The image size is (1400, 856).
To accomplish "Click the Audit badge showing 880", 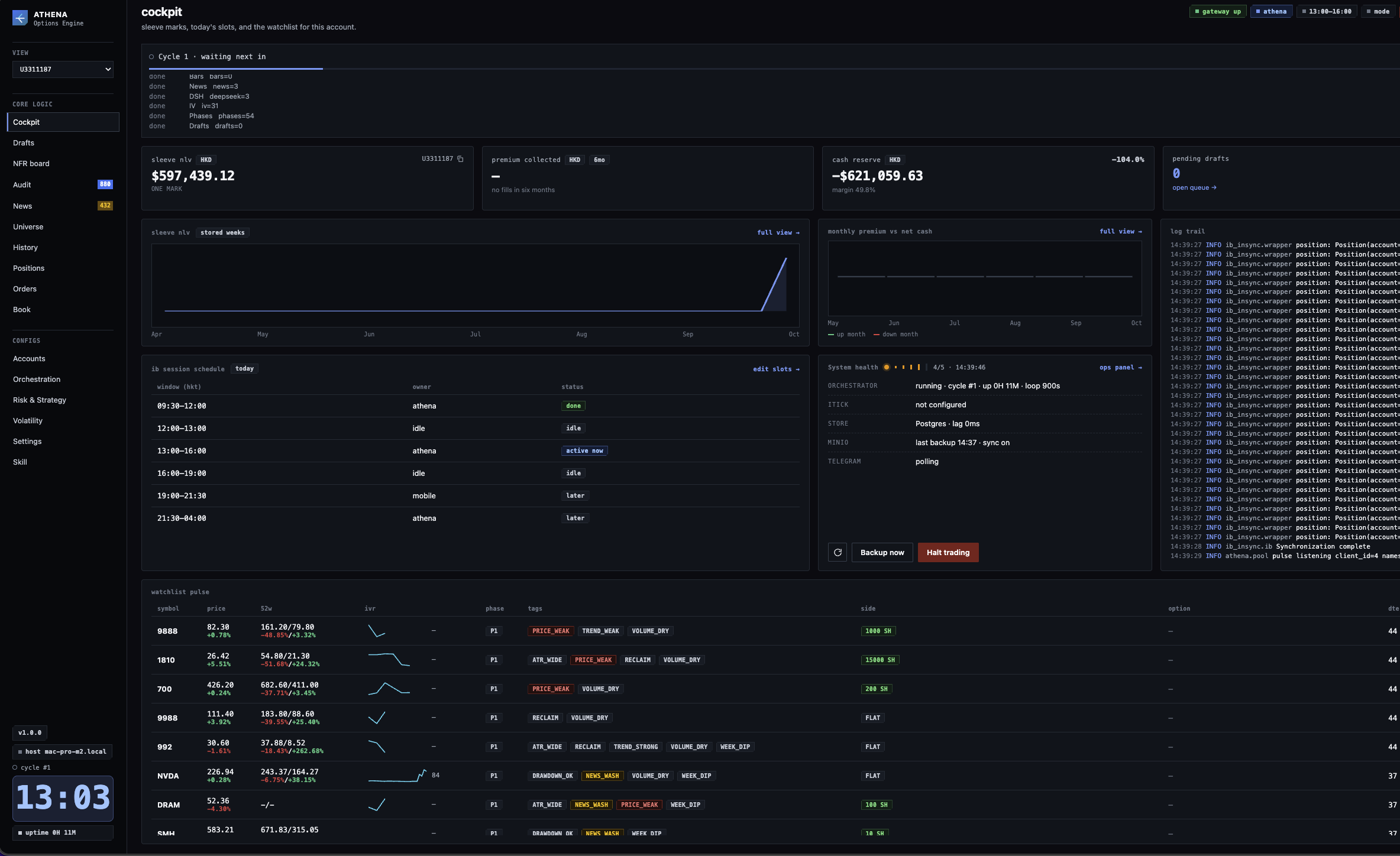I will (105, 184).
